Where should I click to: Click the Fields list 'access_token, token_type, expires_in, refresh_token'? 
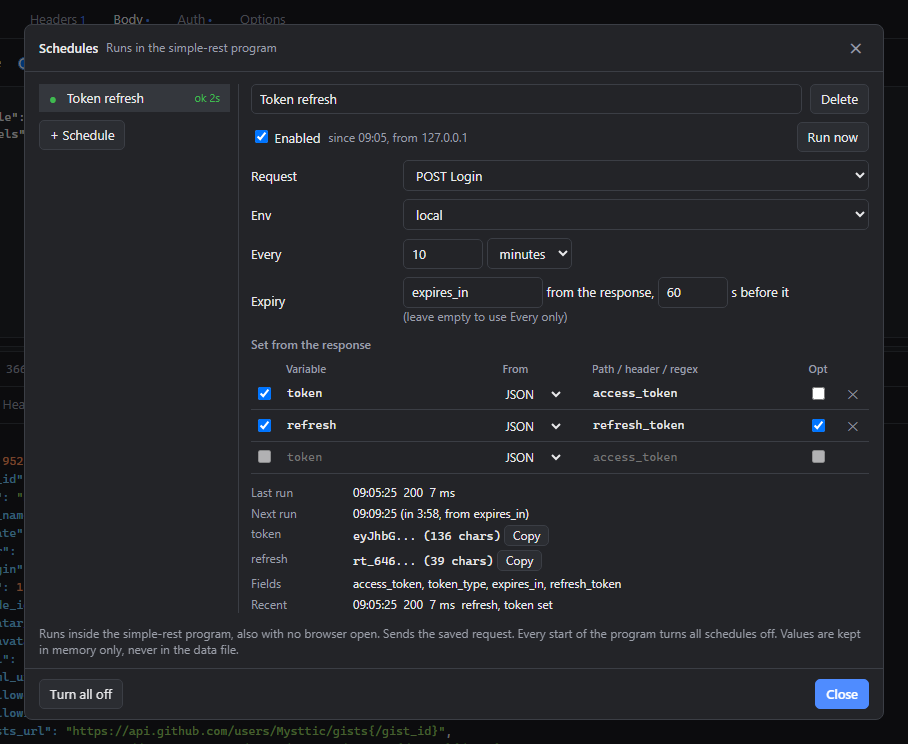[x=486, y=584]
